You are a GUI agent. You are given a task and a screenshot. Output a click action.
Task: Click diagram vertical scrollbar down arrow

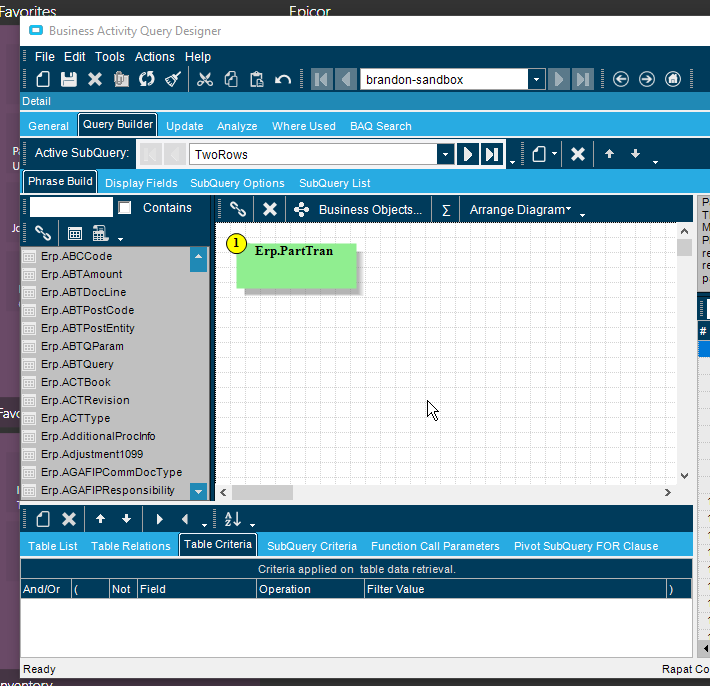684,475
